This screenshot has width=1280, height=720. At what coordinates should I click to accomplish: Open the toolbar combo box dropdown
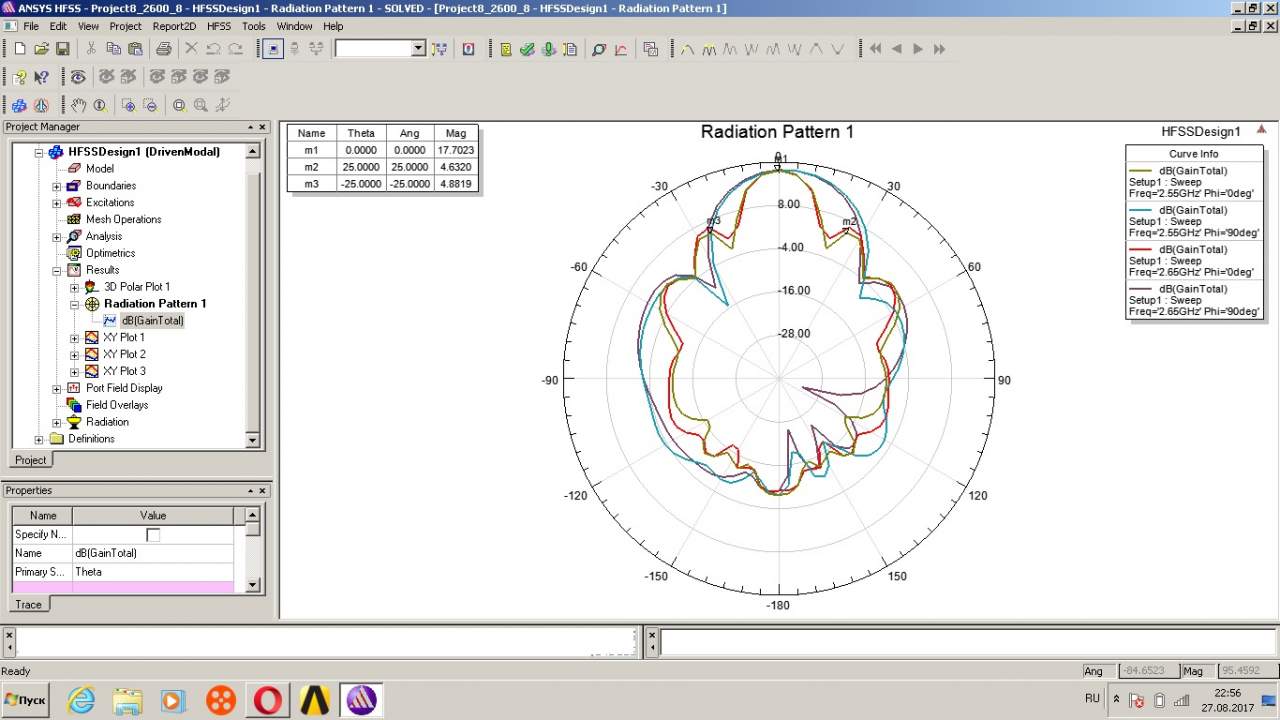(x=418, y=49)
